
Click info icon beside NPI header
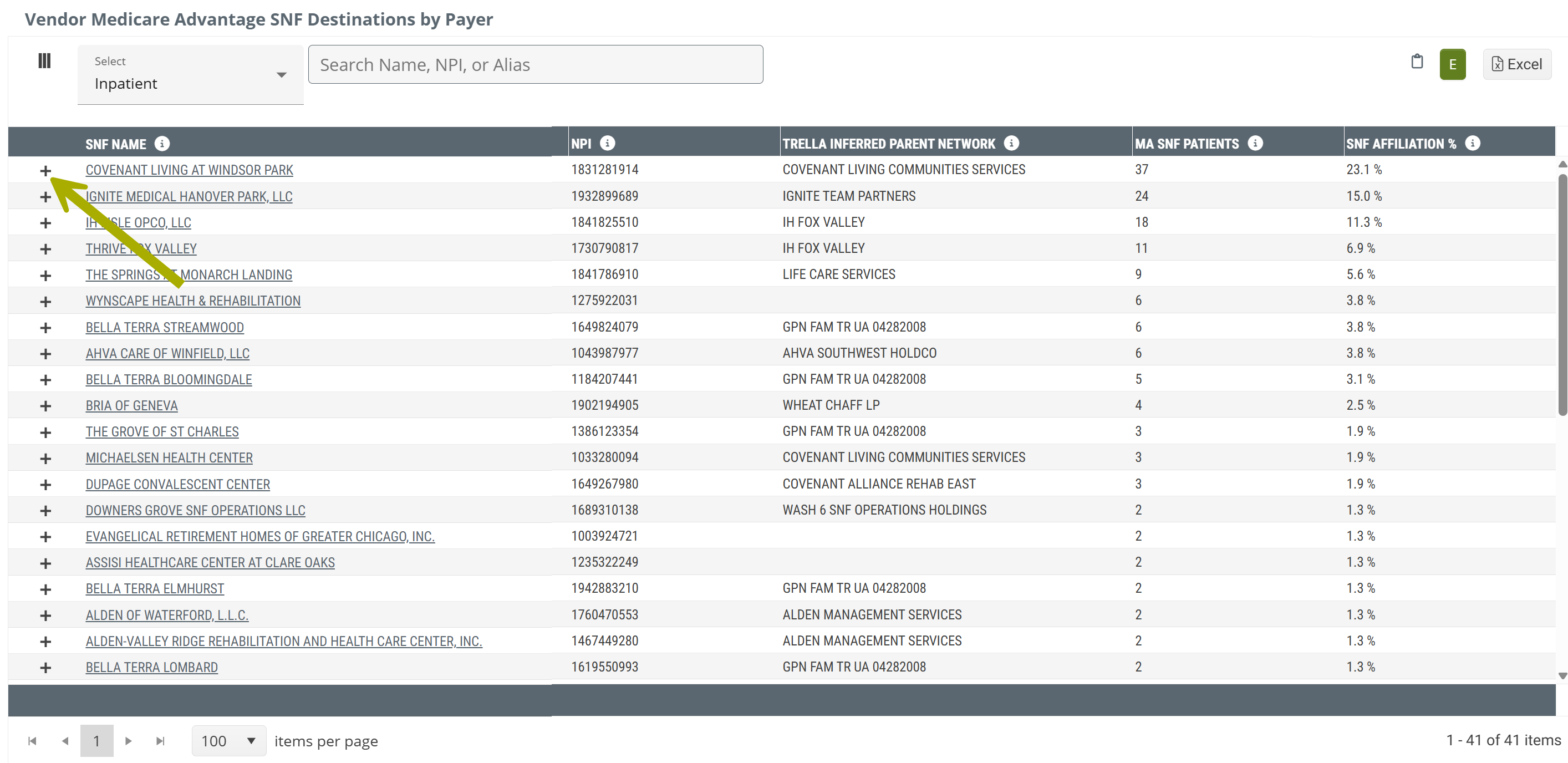coord(607,143)
